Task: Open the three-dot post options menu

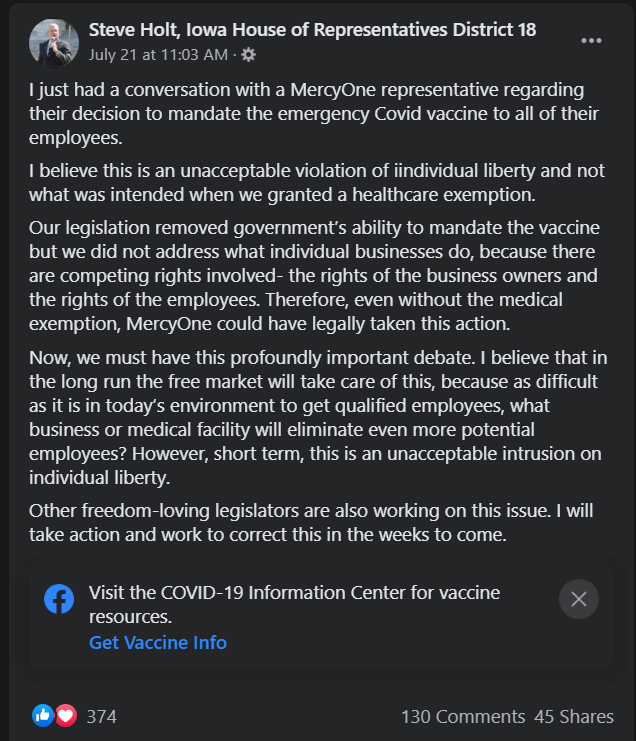Action: (x=591, y=41)
